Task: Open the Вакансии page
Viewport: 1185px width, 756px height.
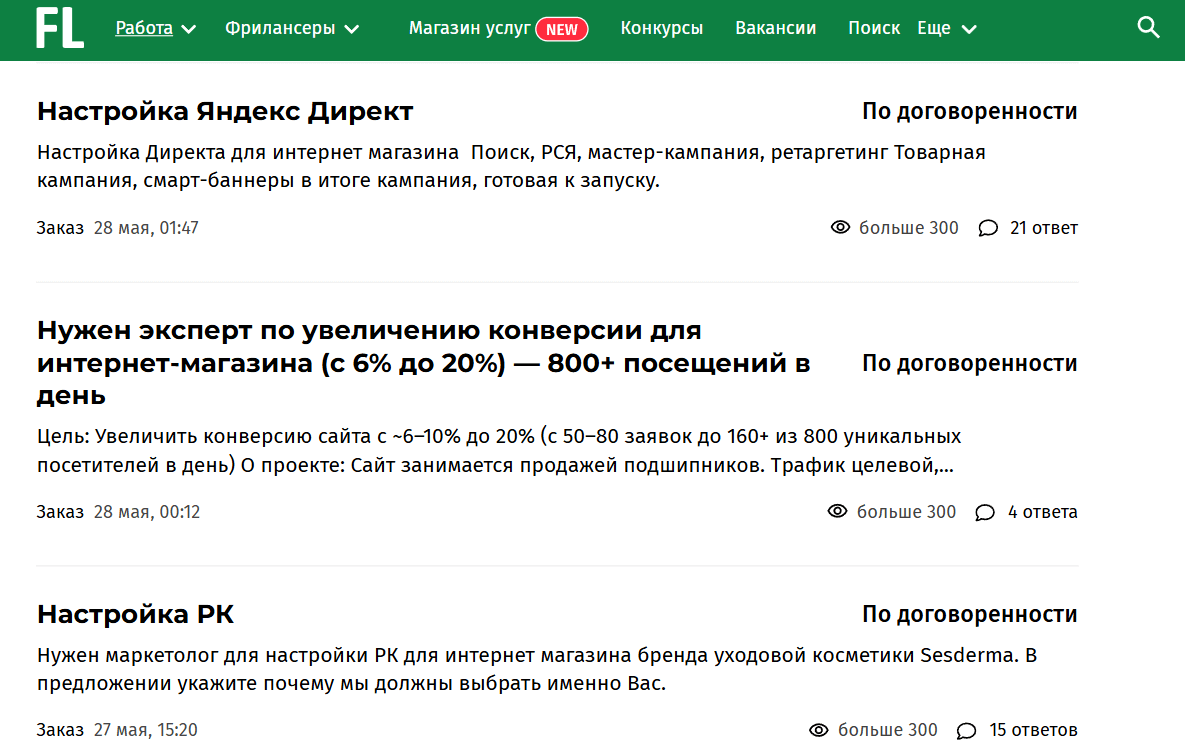Action: [x=775, y=28]
